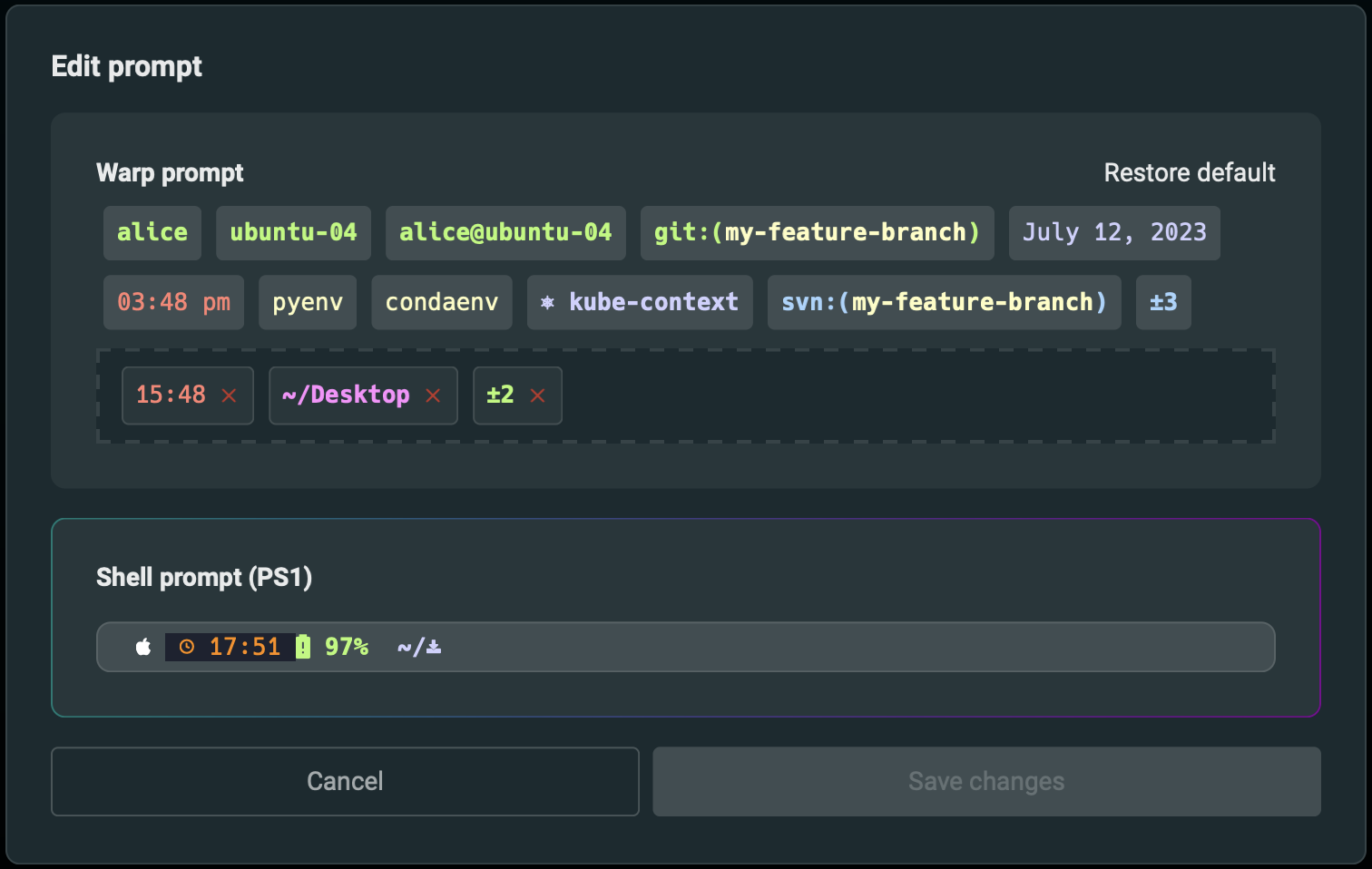Add the condaenv chip
The width and height of the screenshot is (1372, 869).
pos(442,302)
